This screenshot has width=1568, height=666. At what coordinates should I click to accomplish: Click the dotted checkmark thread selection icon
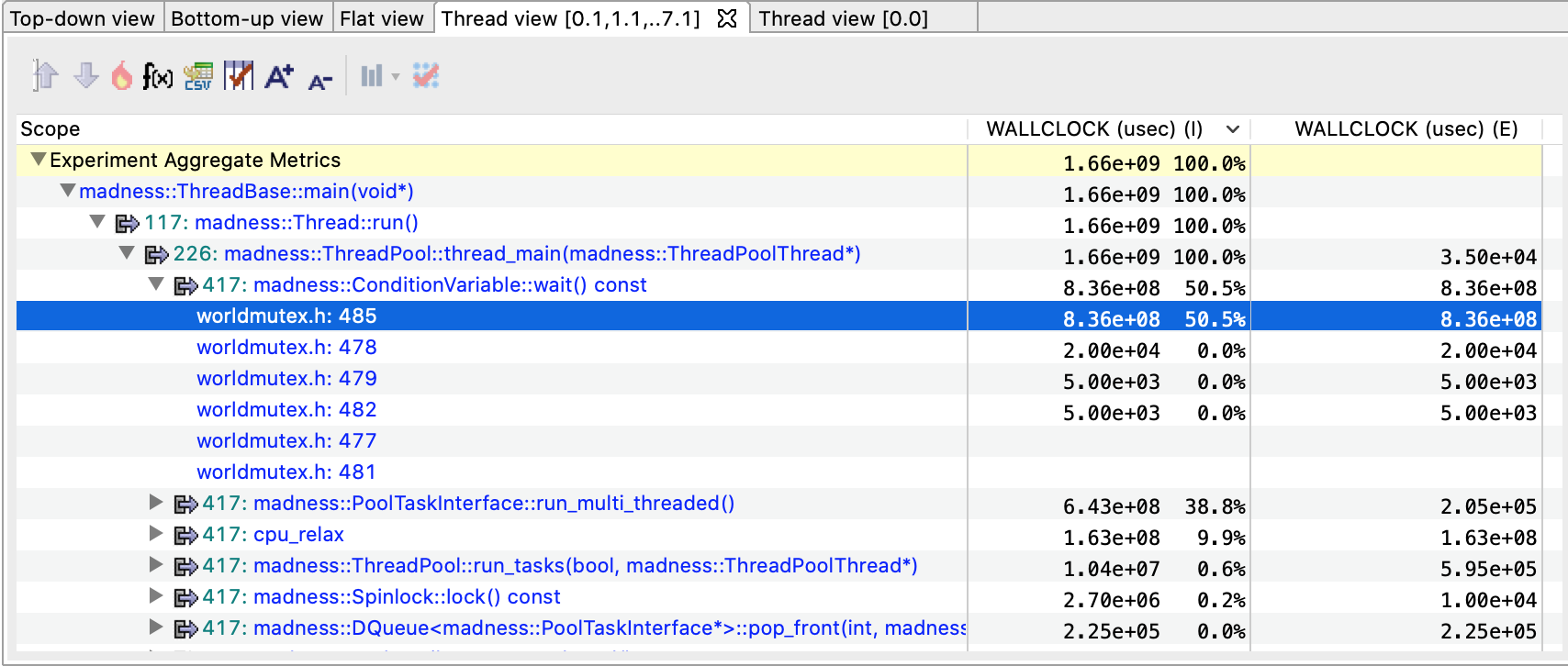click(426, 75)
